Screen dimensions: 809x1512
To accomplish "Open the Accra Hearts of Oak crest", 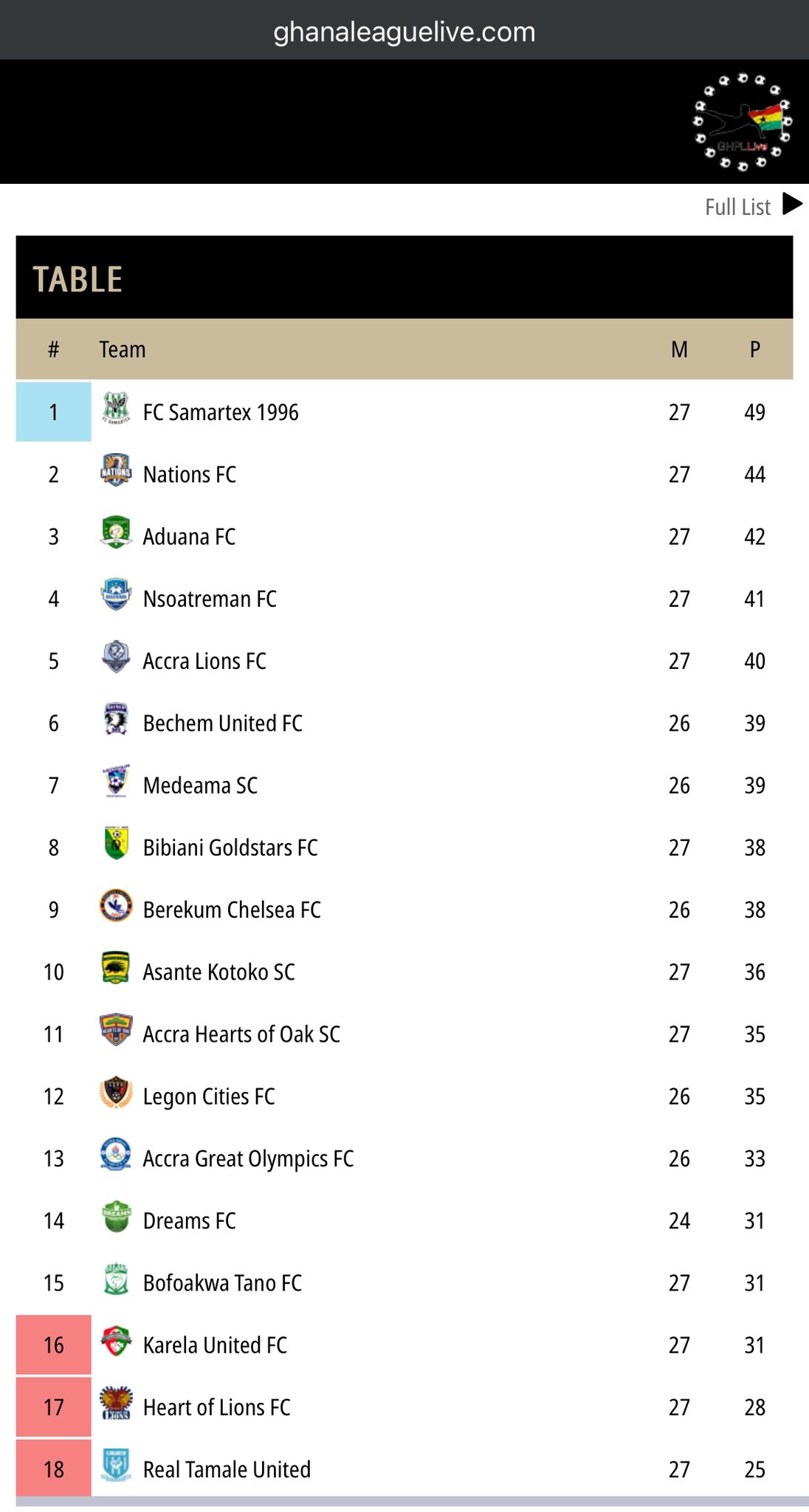I will click(x=116, y=1030).
